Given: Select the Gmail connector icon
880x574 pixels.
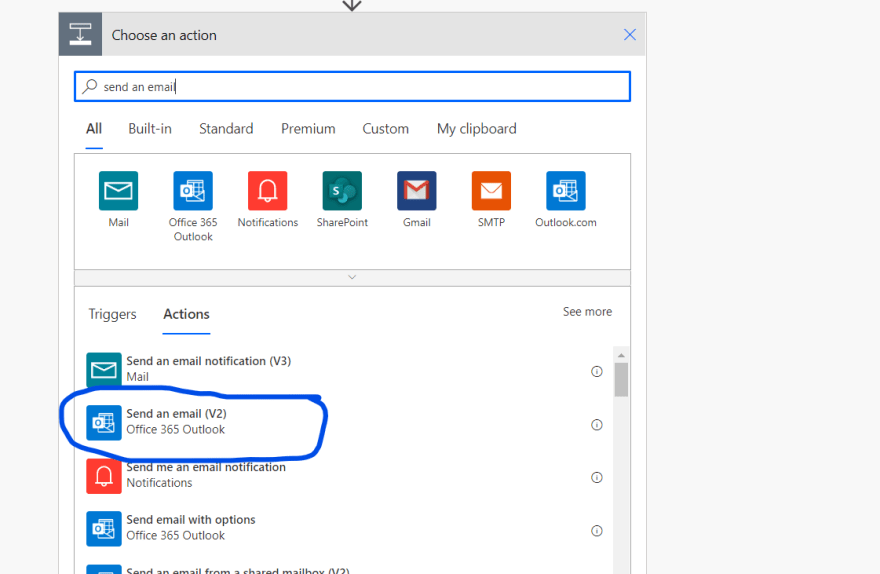Looking at the screenshot, I should [x=416, y=191].
